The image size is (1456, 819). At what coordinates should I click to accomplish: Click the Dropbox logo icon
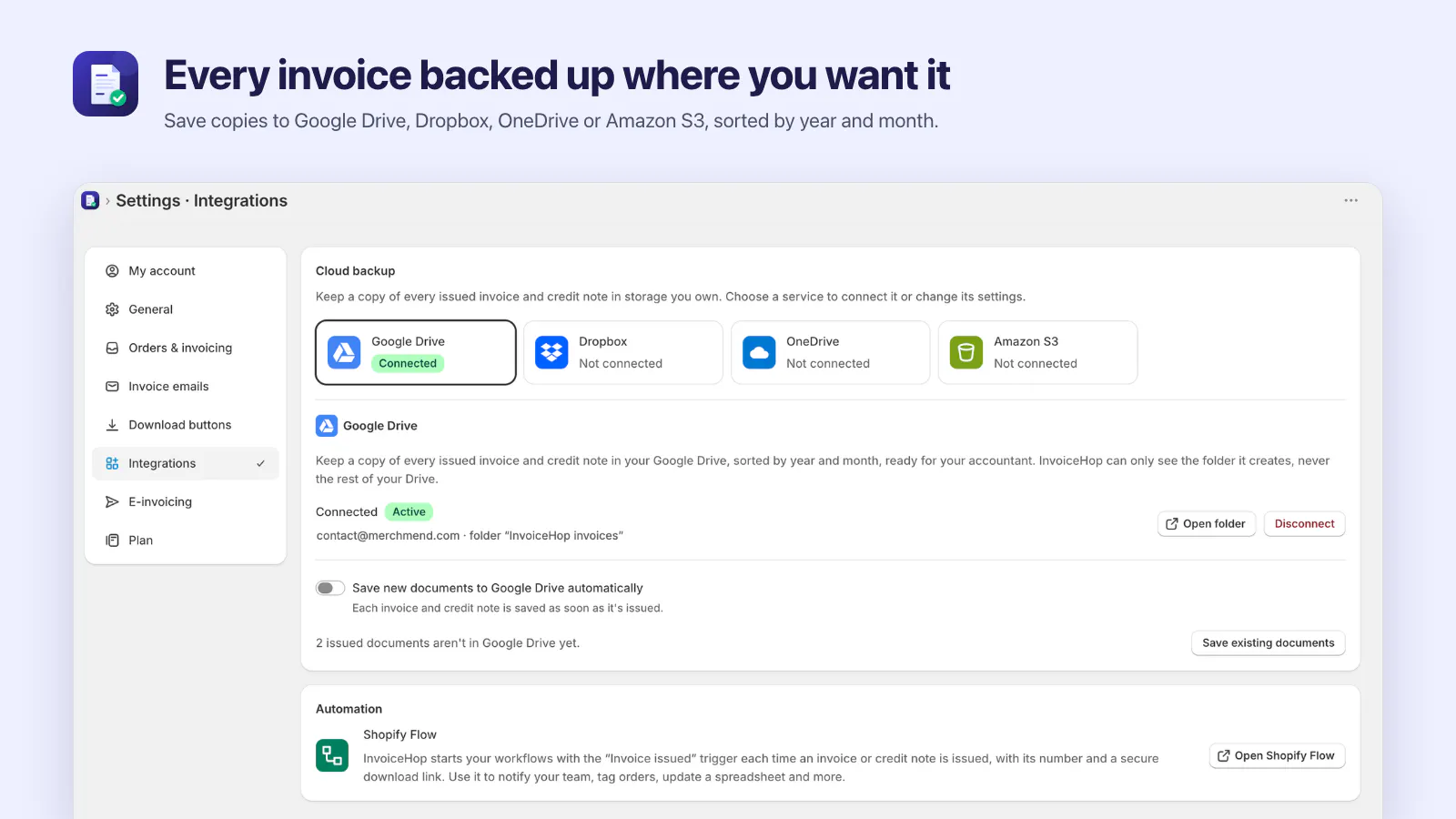(x=551, y=352)
